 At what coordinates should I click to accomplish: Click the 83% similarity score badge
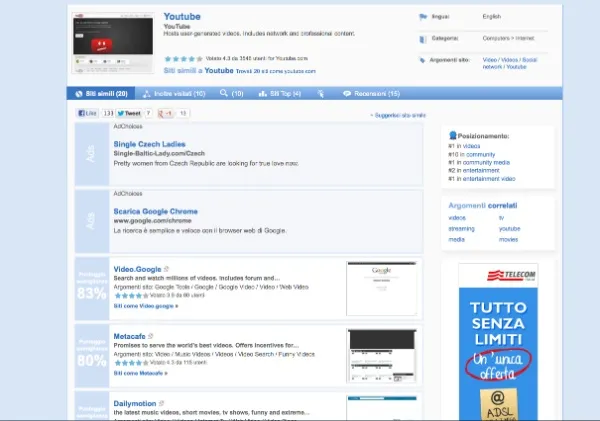[x=92, y=289]
